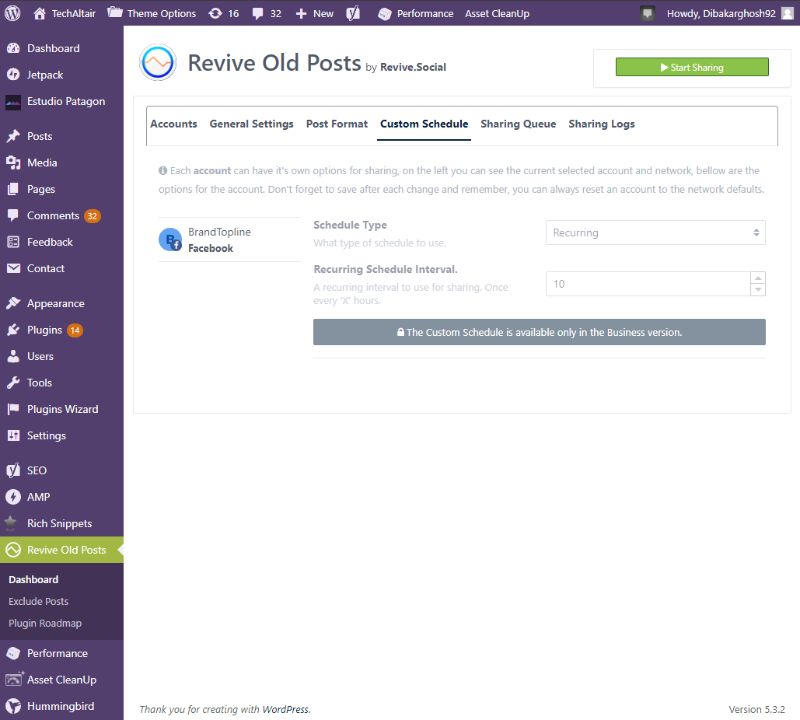The height and width of the screenshot is (720, 800).
Task: Click the Hummingbird icon in sidebar
Action: (x=13, y=706)
